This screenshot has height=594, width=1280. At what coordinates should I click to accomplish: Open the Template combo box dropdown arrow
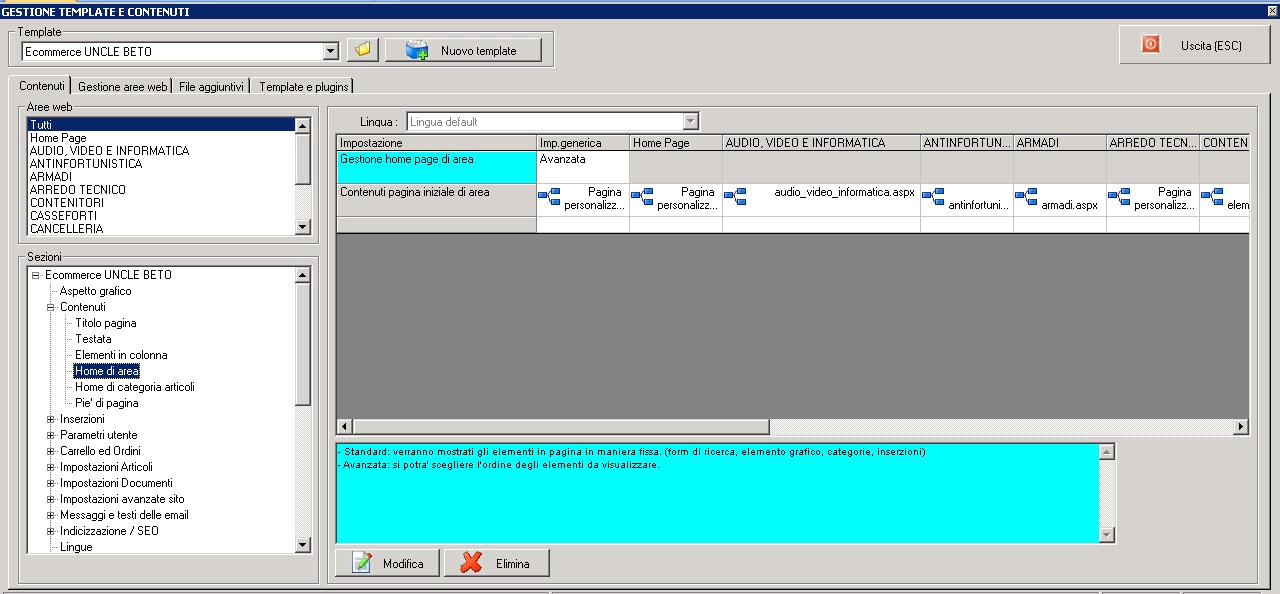(x=331, y=51)
